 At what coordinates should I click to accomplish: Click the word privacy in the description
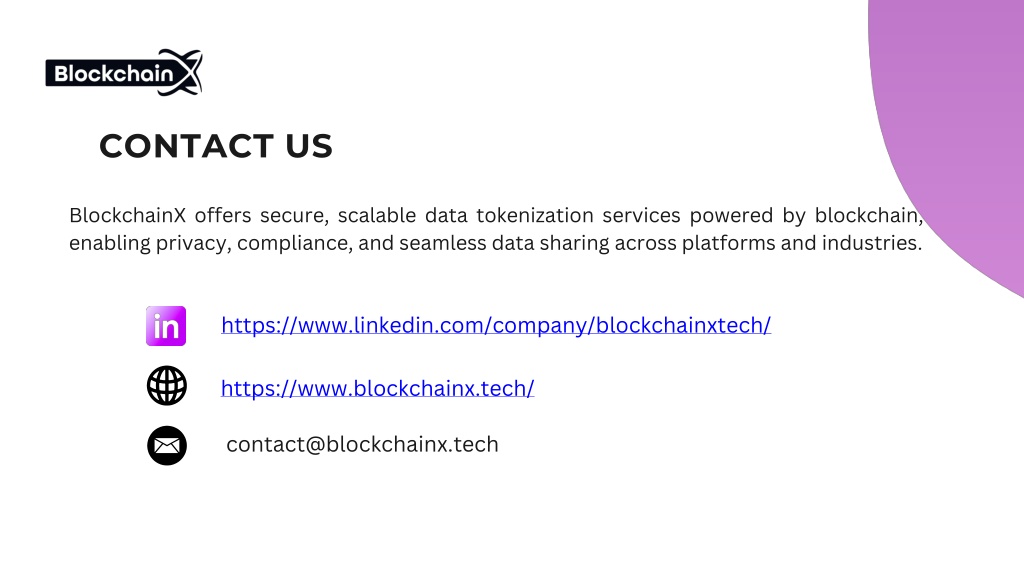[x=193, y=244]
